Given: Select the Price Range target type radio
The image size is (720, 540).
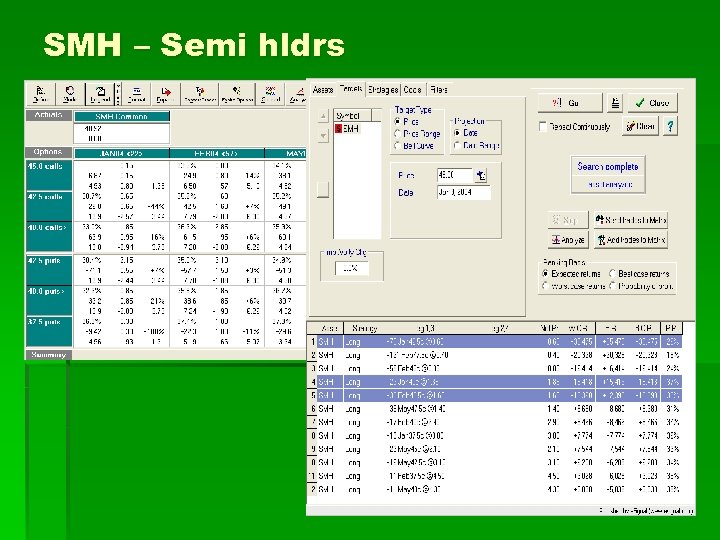Looking at the screenshot, I should (x=398, y=134).
